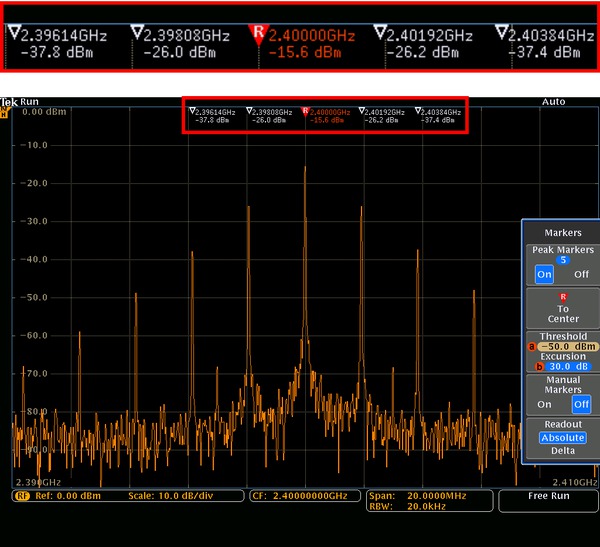This screenshot has height=547, width=600.
Task: Click the Free Run trigger button
Action: pos(547,496)
